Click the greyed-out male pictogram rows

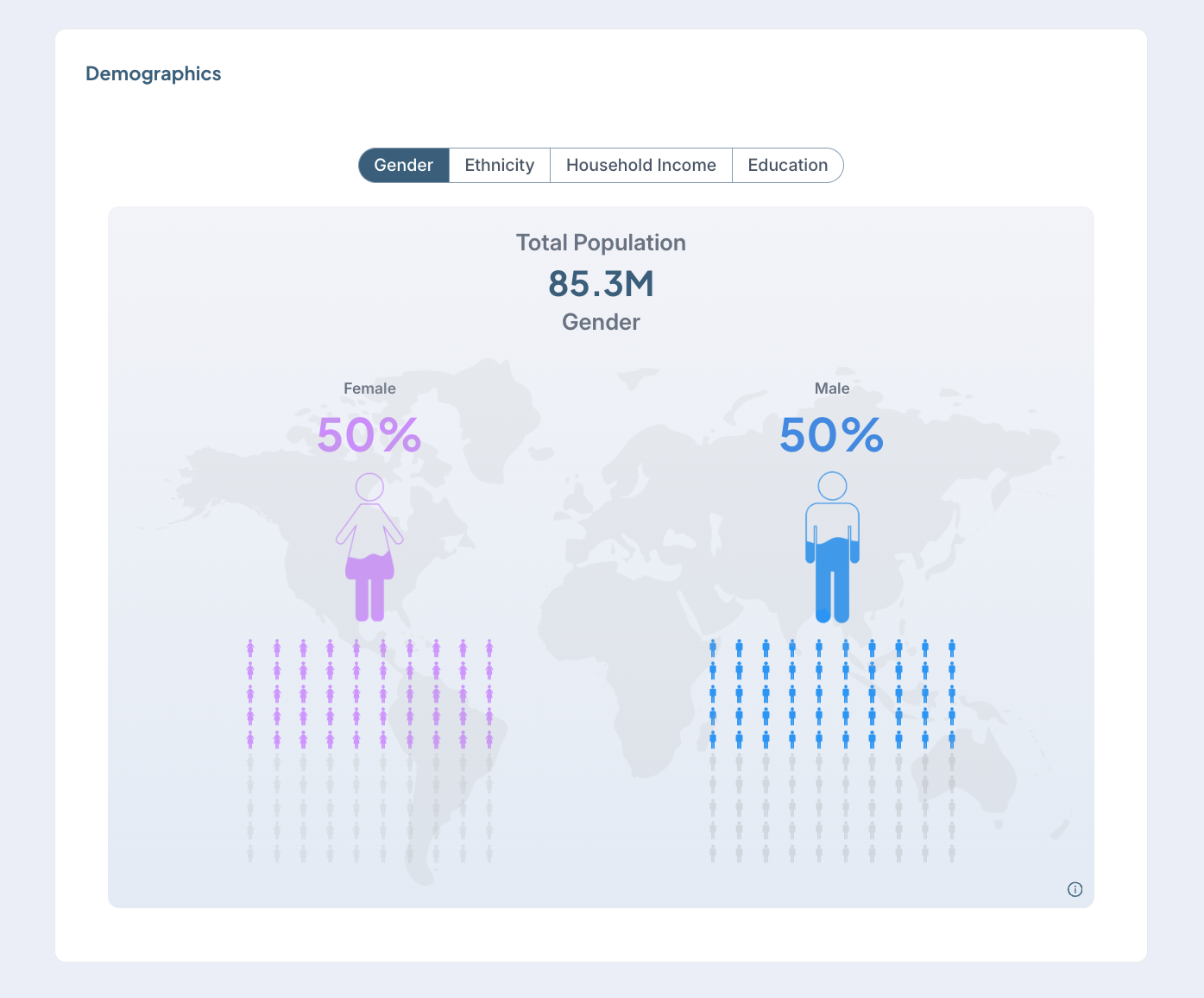[832, 808]
